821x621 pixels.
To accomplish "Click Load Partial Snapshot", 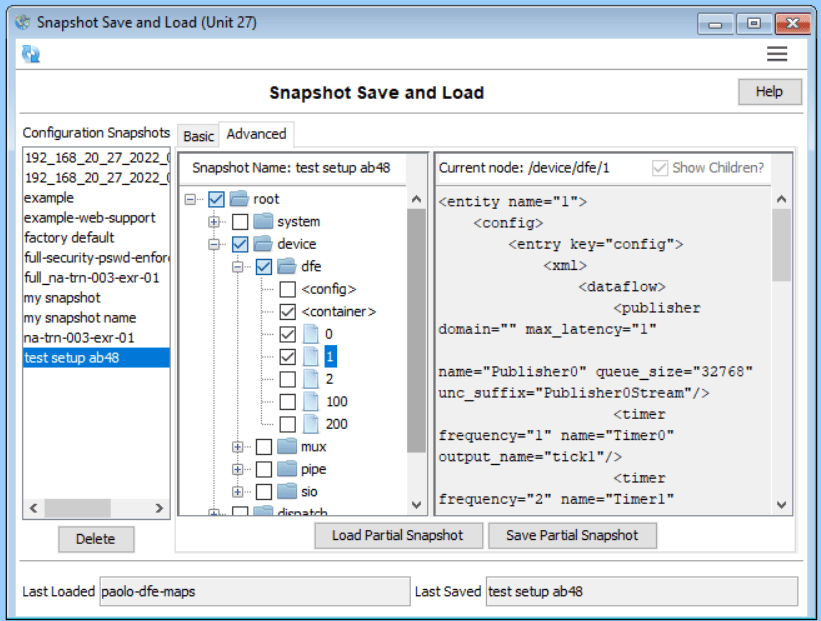I will (x=398, y=535).
